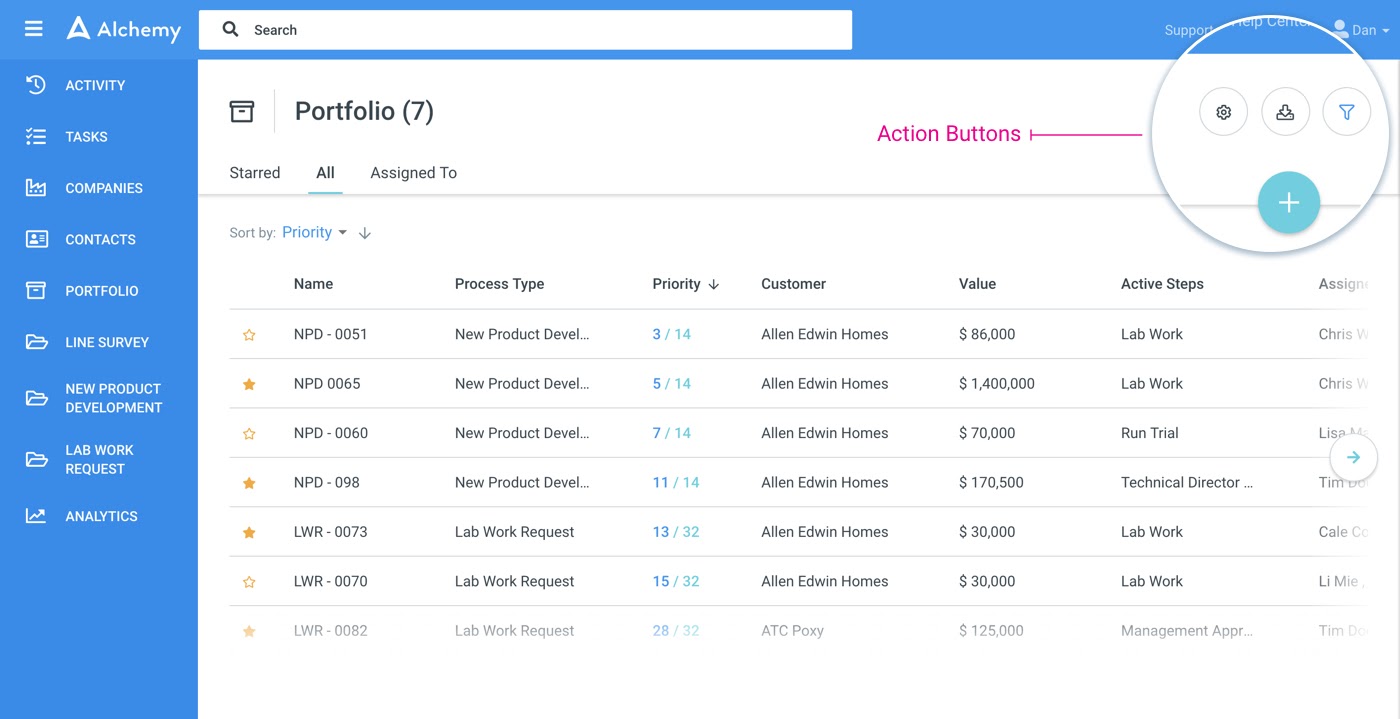Switch to the Starred tab
Screen dimensions: 1400x719
[255, 173]
